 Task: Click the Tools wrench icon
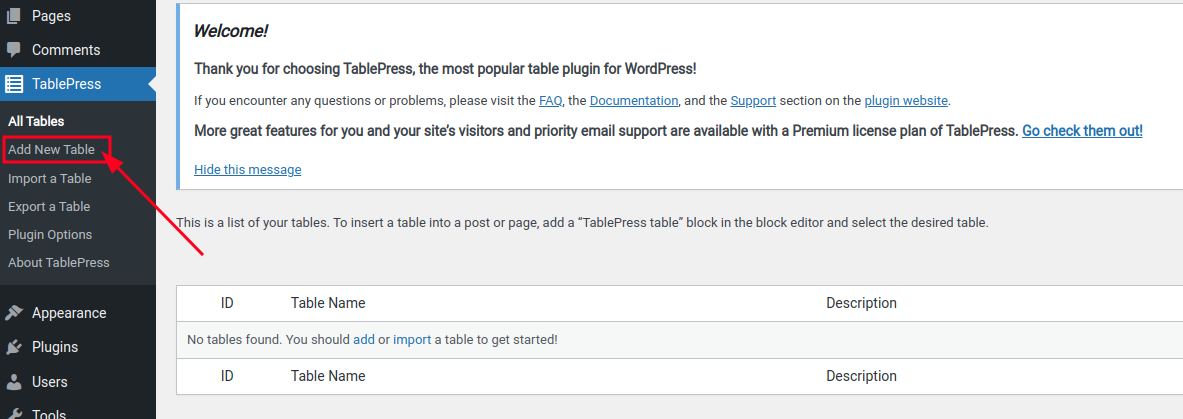click(14, 414)
